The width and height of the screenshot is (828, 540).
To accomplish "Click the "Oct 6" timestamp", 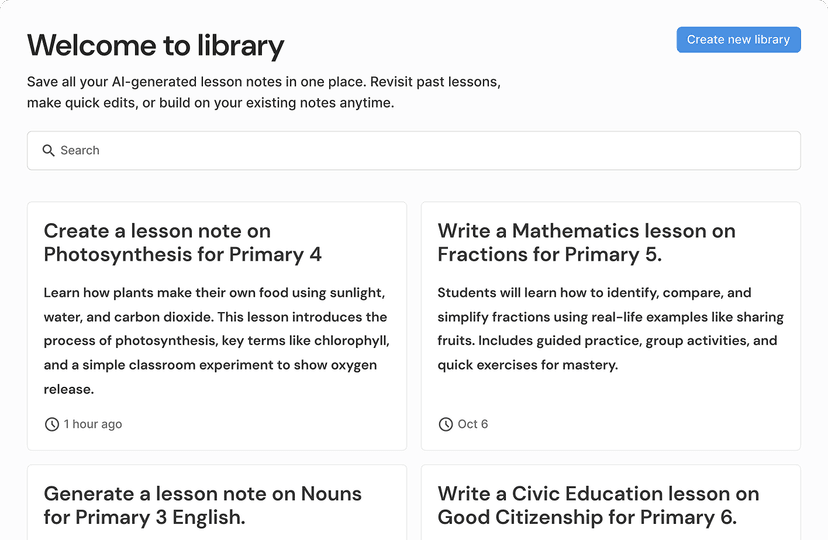I will point(473,424).
